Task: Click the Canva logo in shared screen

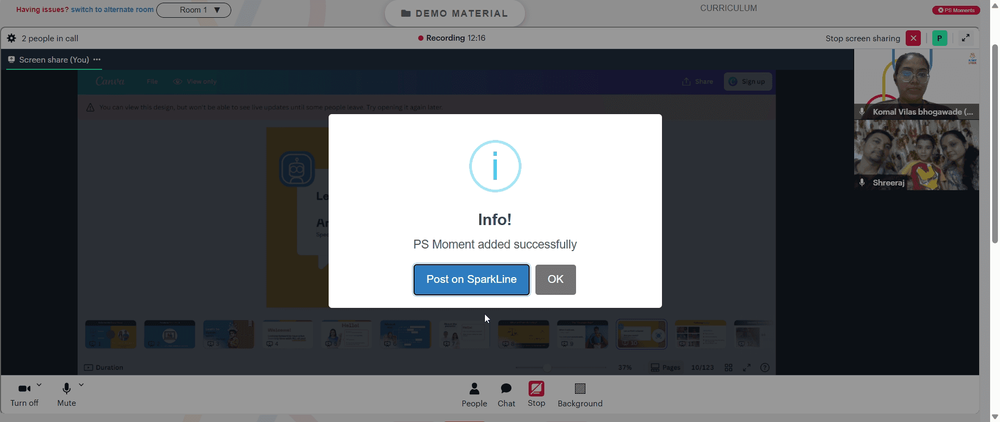Action: click(110, 82)
